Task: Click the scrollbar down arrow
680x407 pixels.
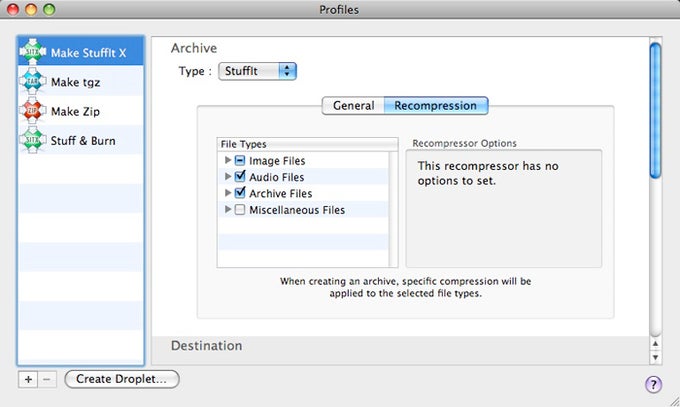Action: tap(655, 357)
